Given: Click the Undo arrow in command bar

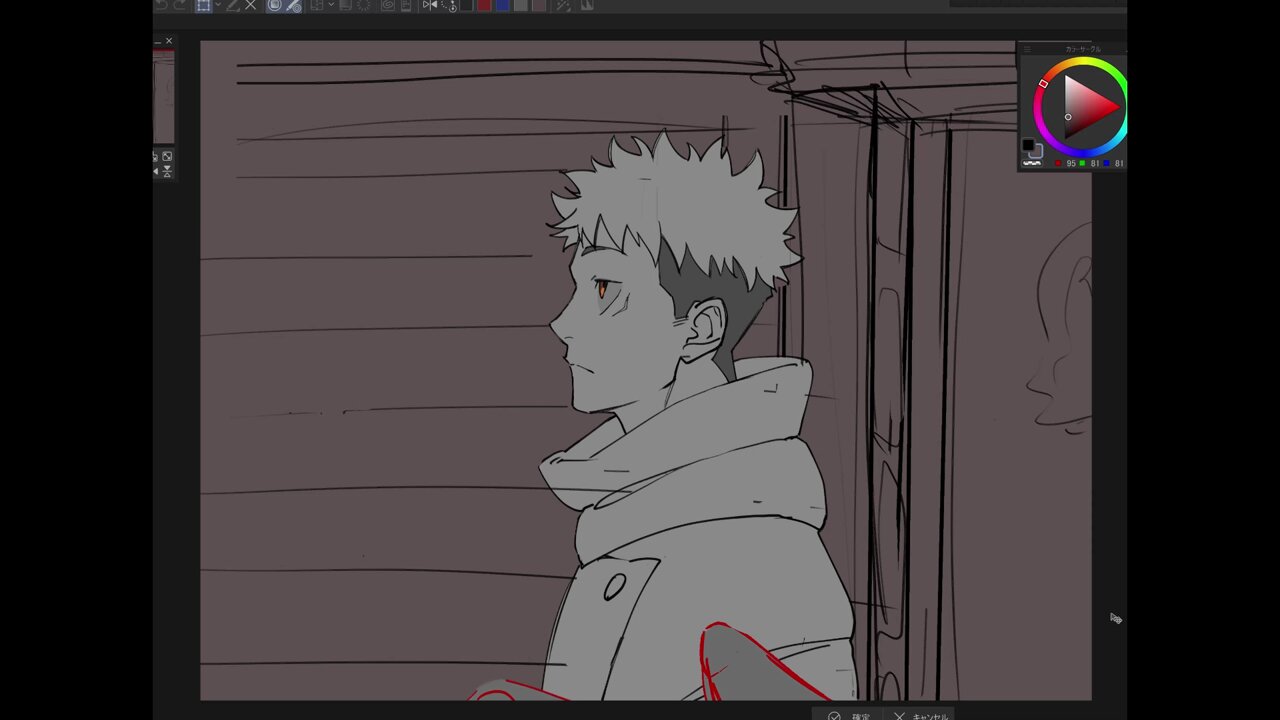Looking at the screenshot, I should 162,5.
